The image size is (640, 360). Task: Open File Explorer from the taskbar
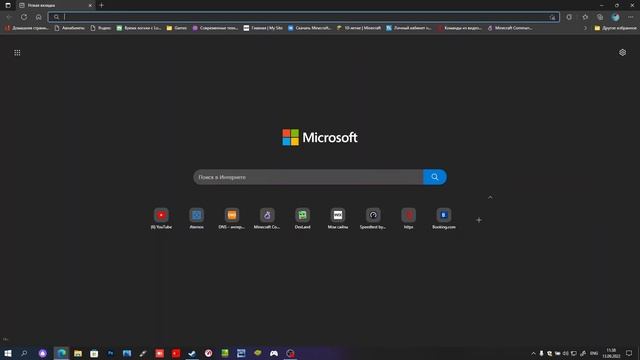78,353
